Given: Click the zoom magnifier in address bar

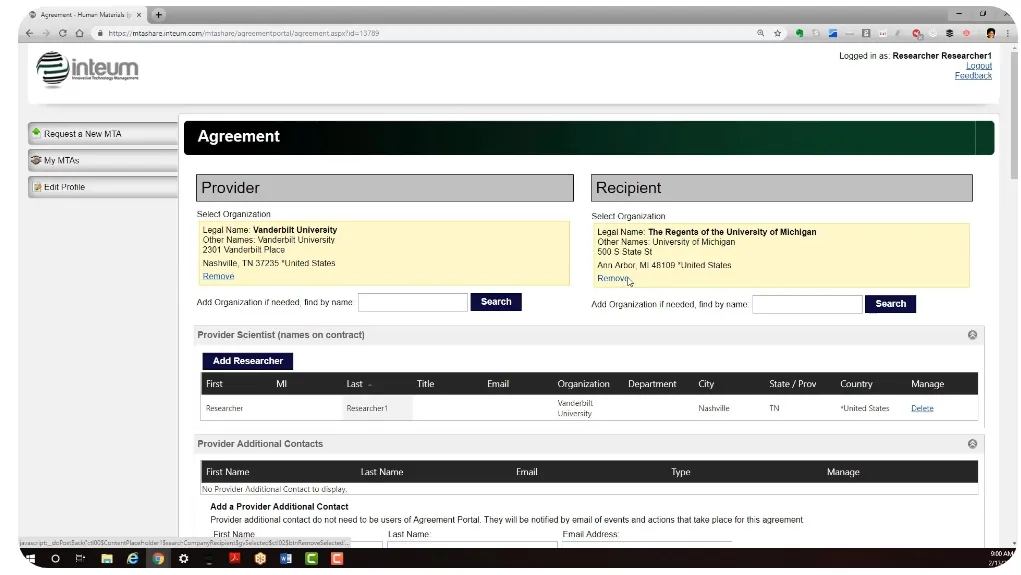Looking at the screenshot, I should (x=761, y=33).
